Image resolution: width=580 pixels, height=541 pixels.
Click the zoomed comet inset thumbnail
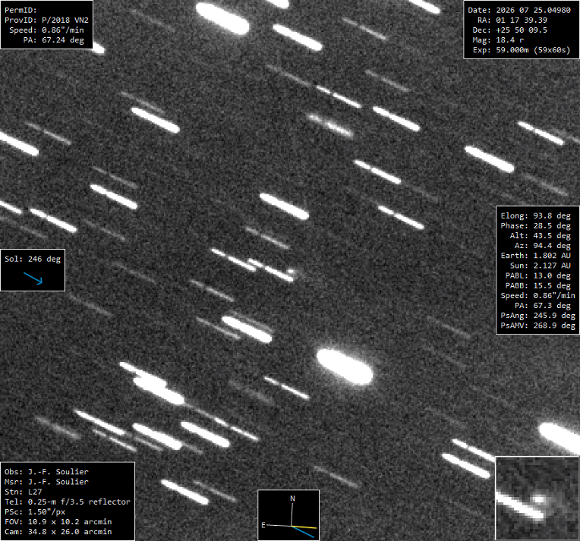click(x=537, y=498)
